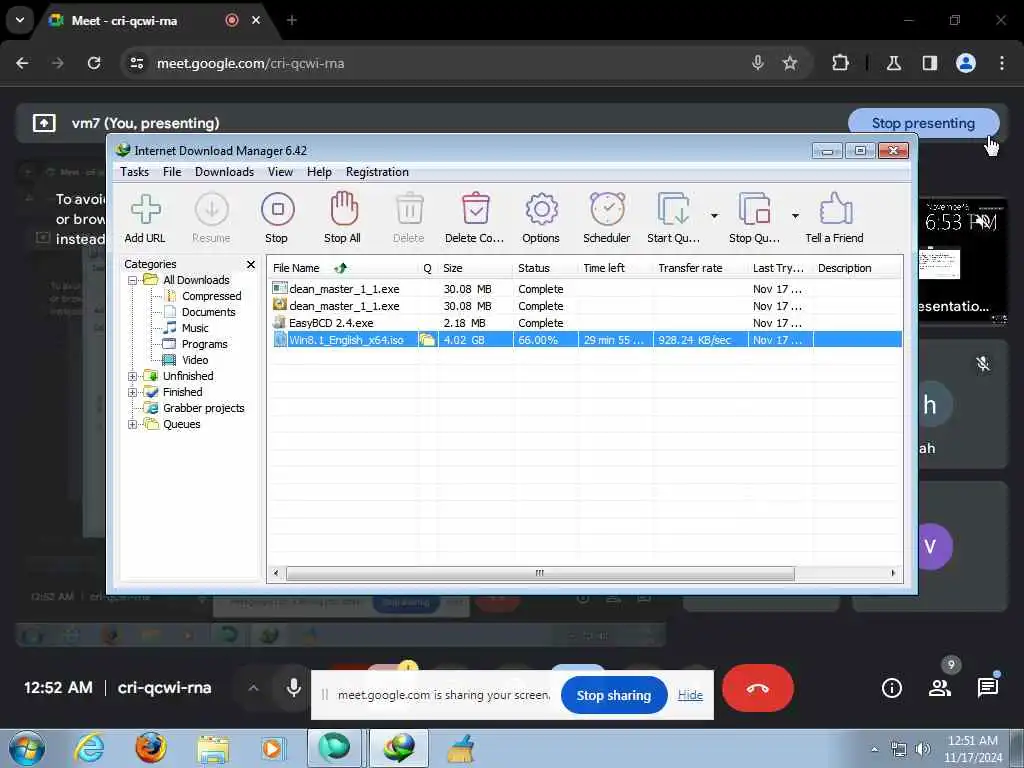Click the grayed Delete trash icon
1024x768 pixels.
409,217
